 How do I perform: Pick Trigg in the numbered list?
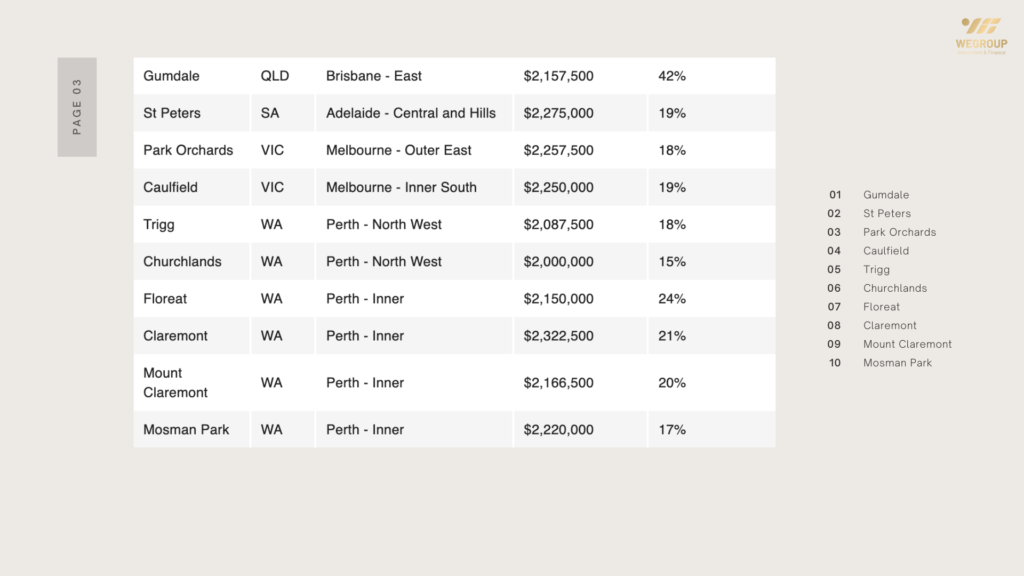pyautogui.click(x=876, y=270)
